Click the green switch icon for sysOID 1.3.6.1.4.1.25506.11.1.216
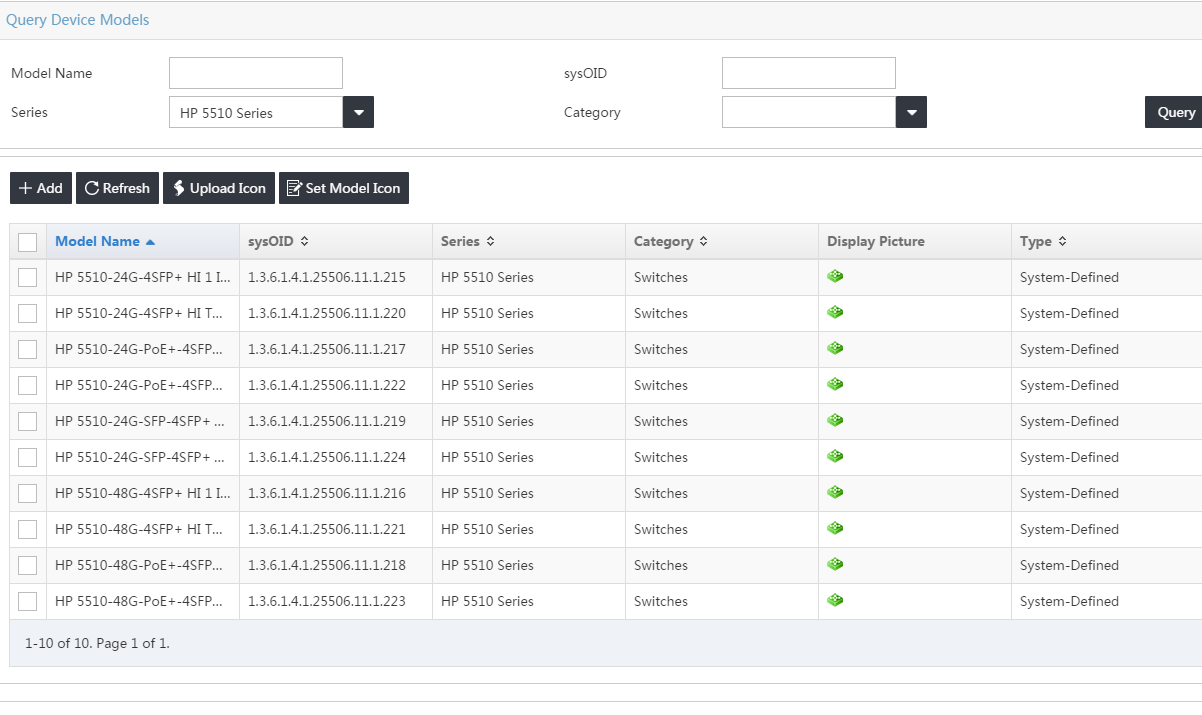The width and height of the screenshot is (1202, 715). [x=835, y=493]
